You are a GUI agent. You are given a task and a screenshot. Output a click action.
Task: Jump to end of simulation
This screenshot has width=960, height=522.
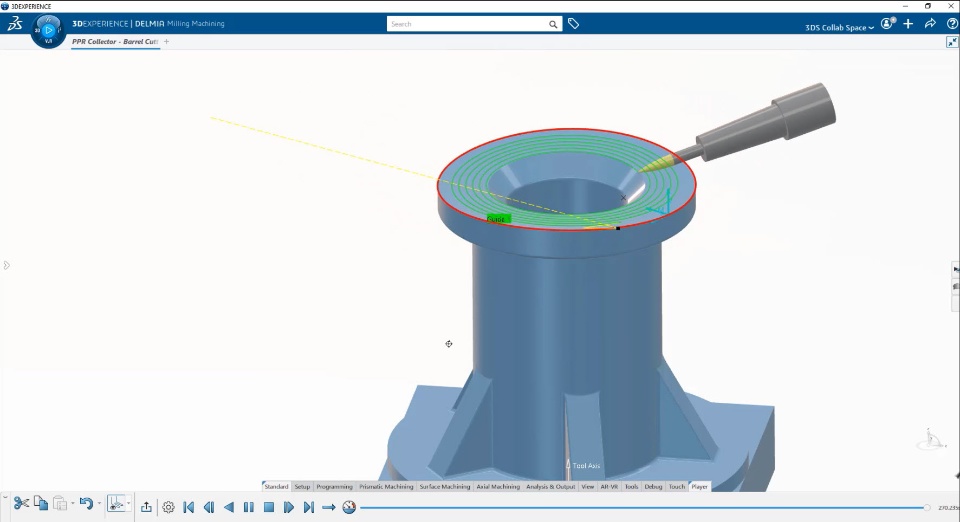coord(309,507)
